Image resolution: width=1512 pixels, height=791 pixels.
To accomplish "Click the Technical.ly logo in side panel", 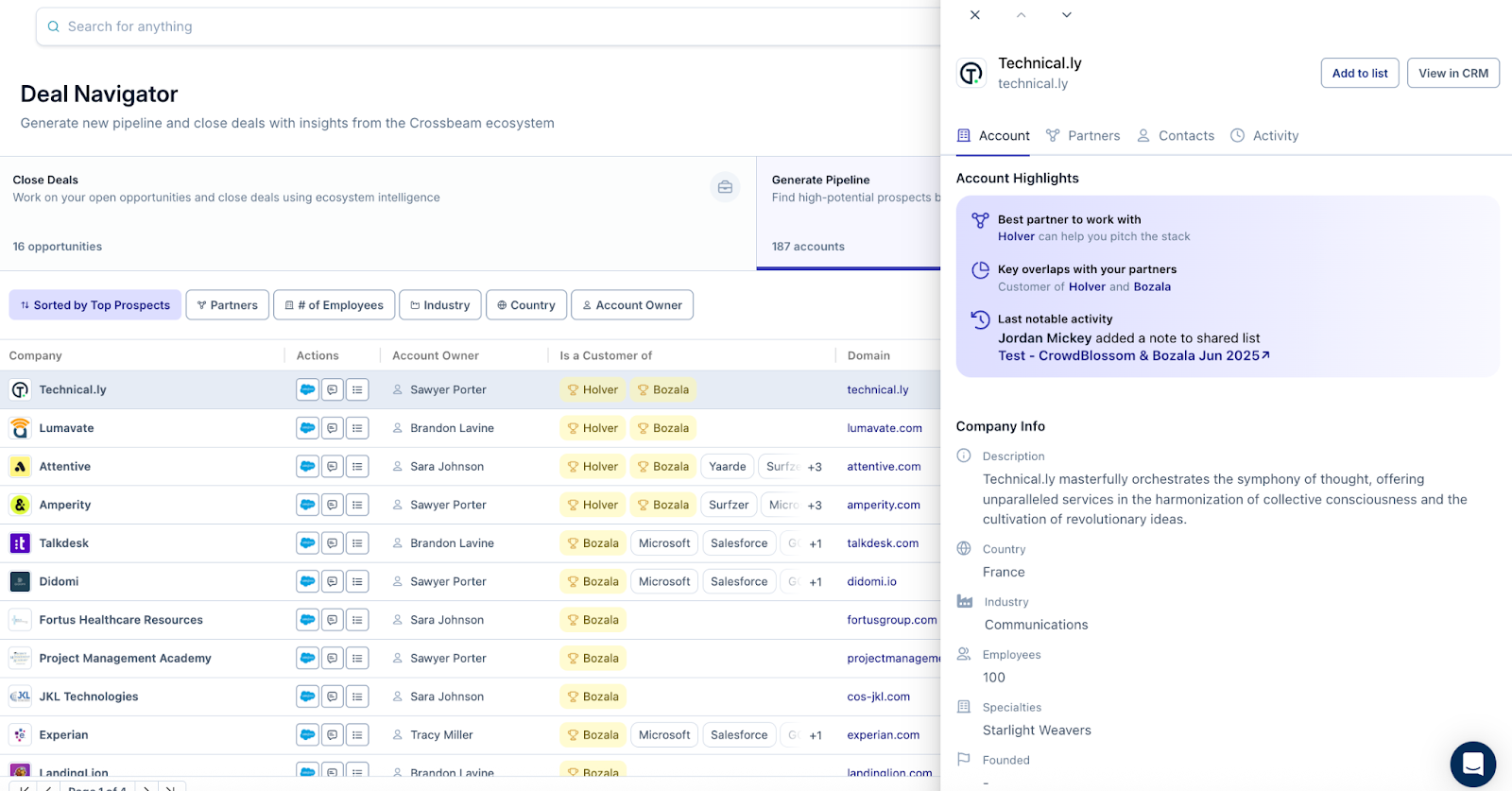I will (971, 73).
